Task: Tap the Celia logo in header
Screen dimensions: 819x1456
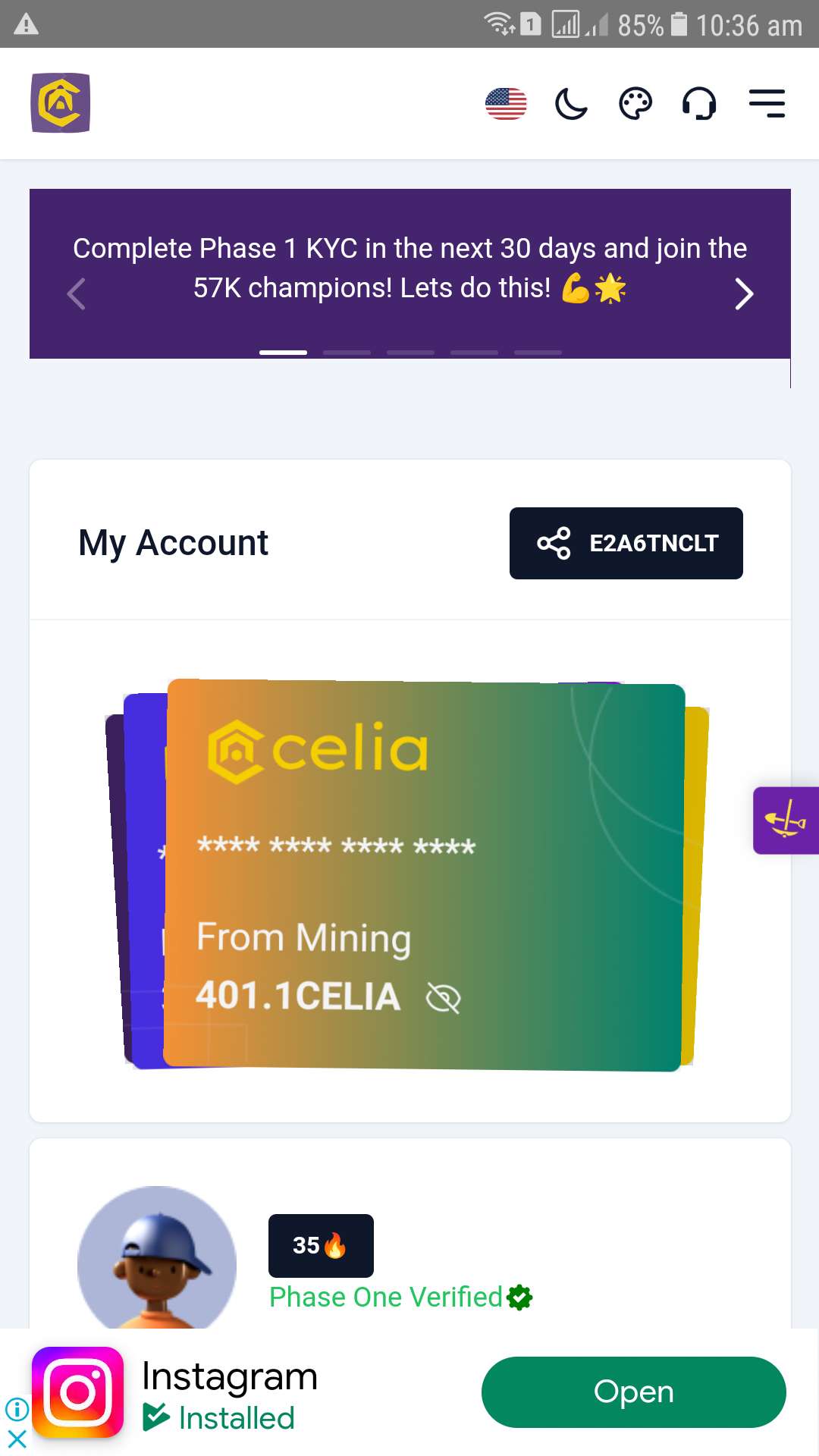Action: [x=61, y=103]
